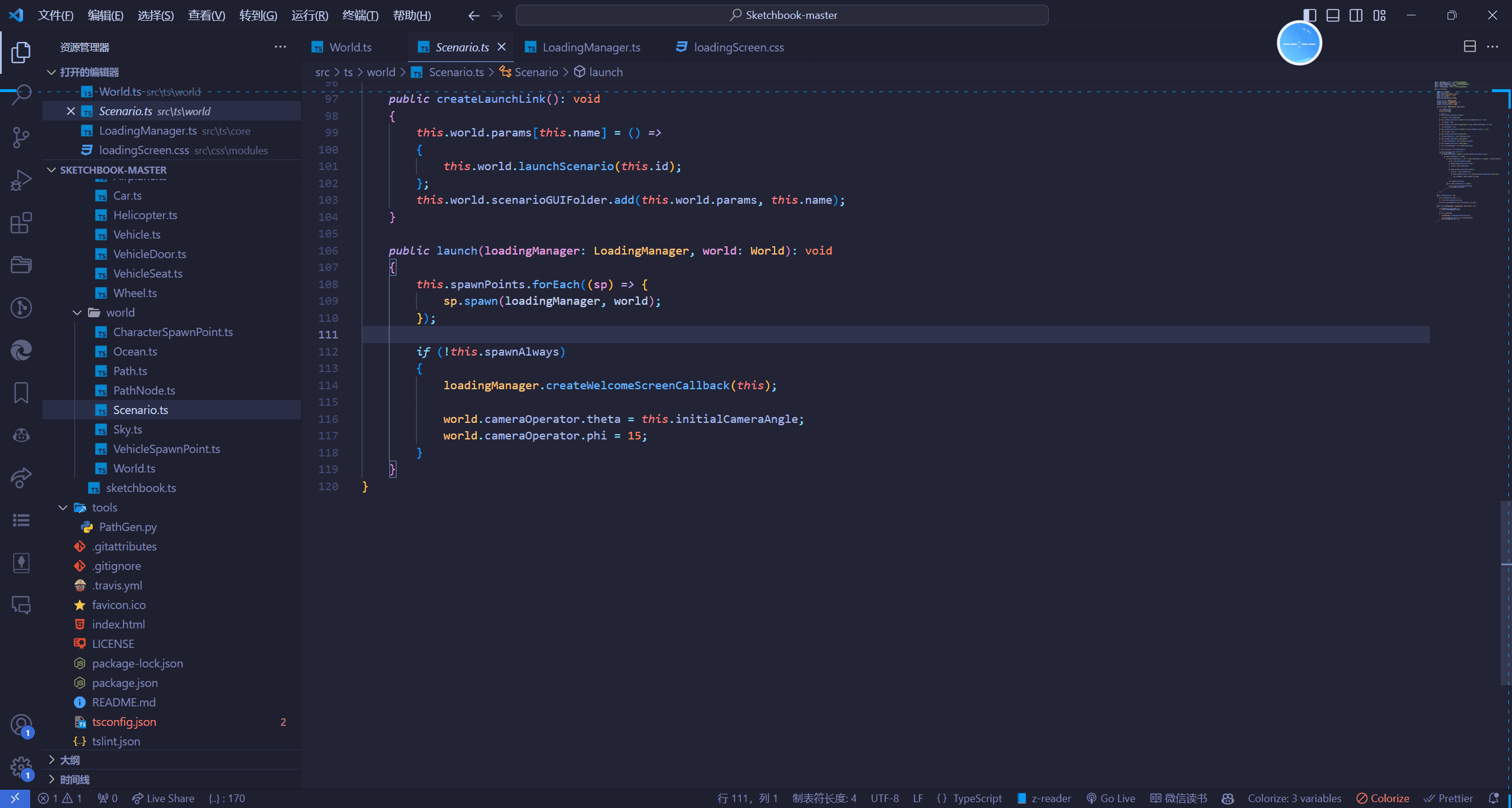Split the editor with the split icon
Image resolution: width=1512 pixels, height=808 pixels.
click(x=1470, y=47)
